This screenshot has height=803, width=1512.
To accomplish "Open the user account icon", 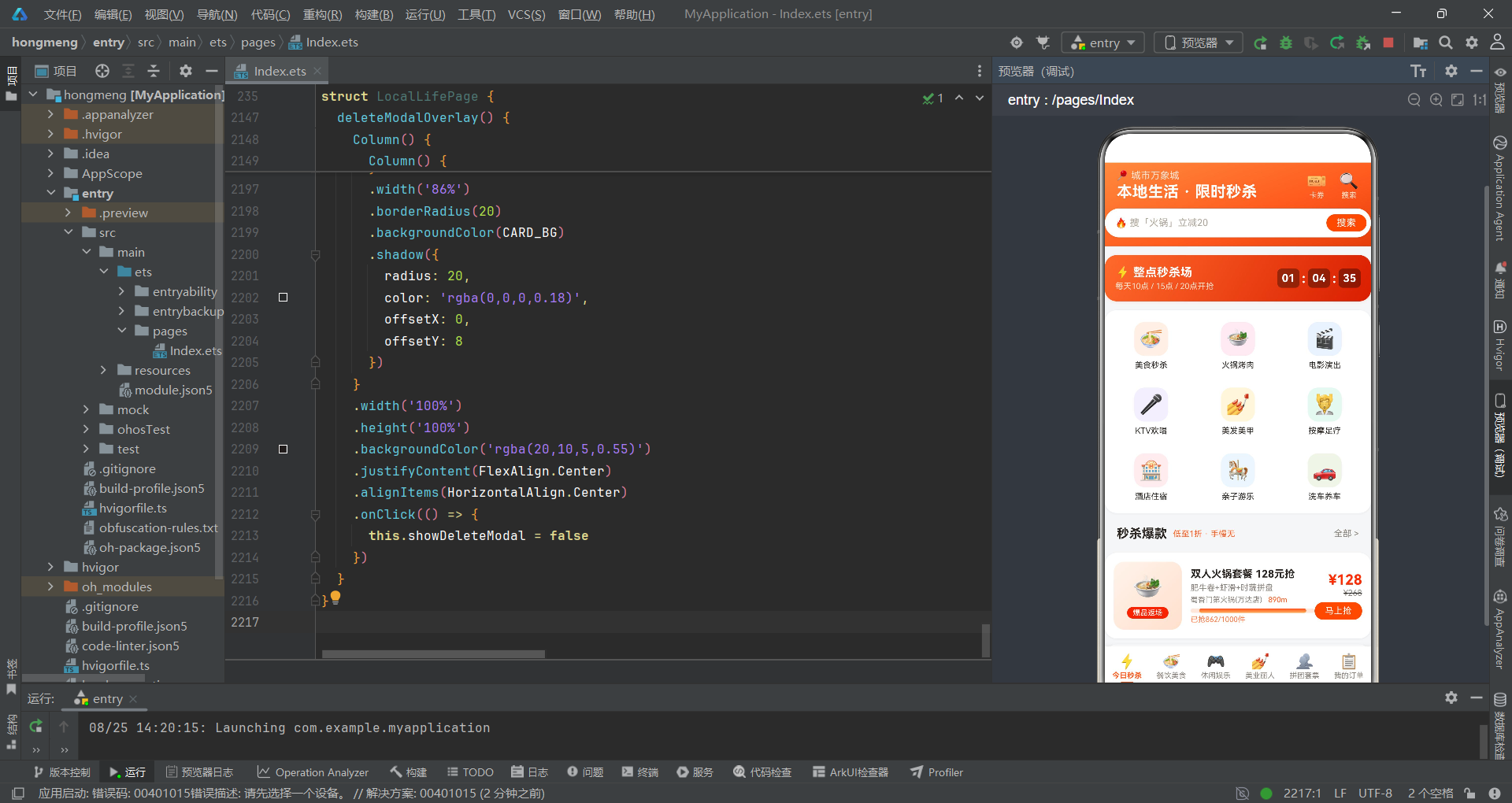I will (1498, 43).
